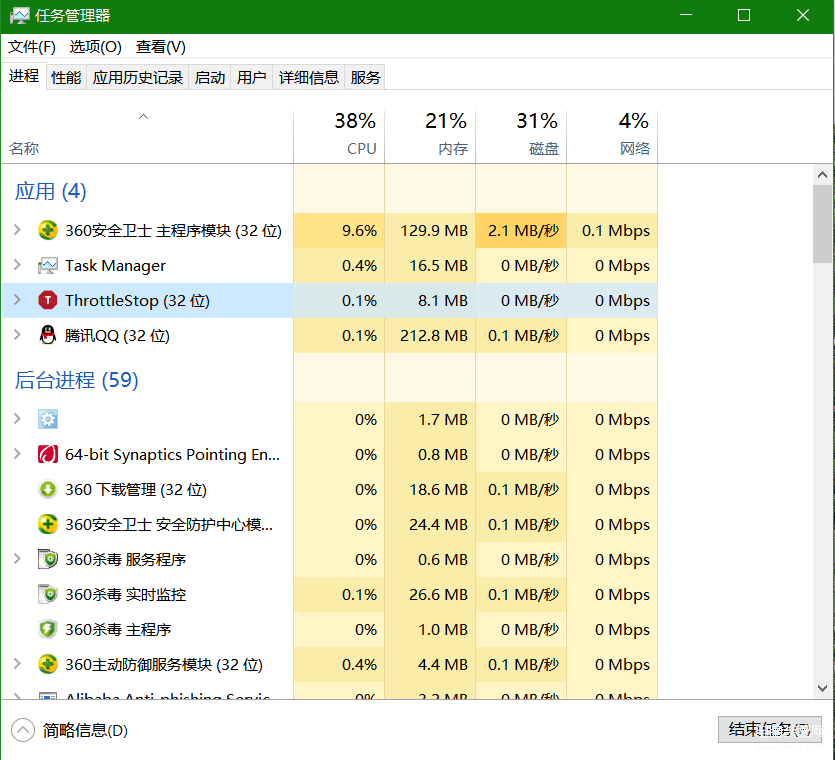Click the 212.8 MB memory value
The height and width of the screenshot is (760, 835).
click(x=434, y=336)
